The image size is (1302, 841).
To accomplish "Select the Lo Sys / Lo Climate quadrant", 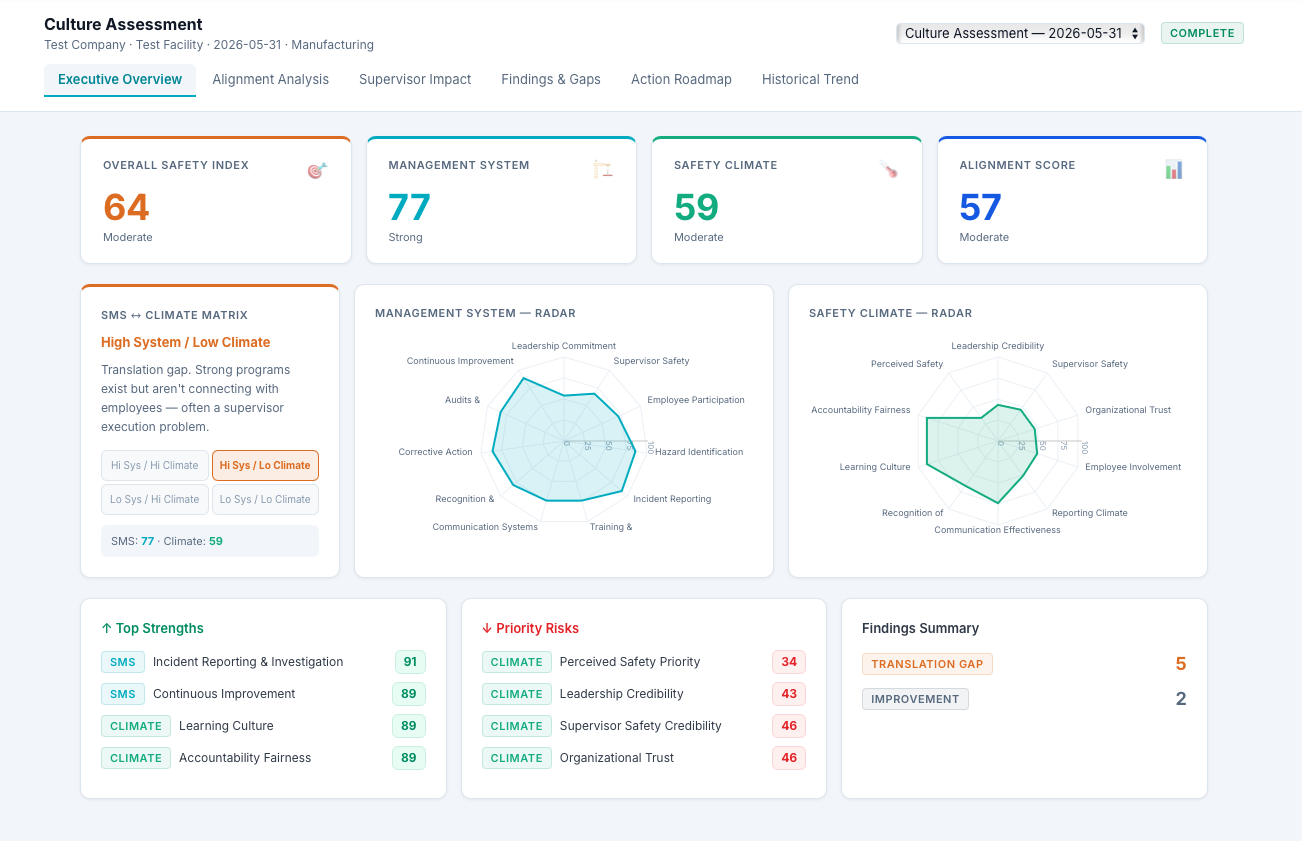I will pos(265,499).
